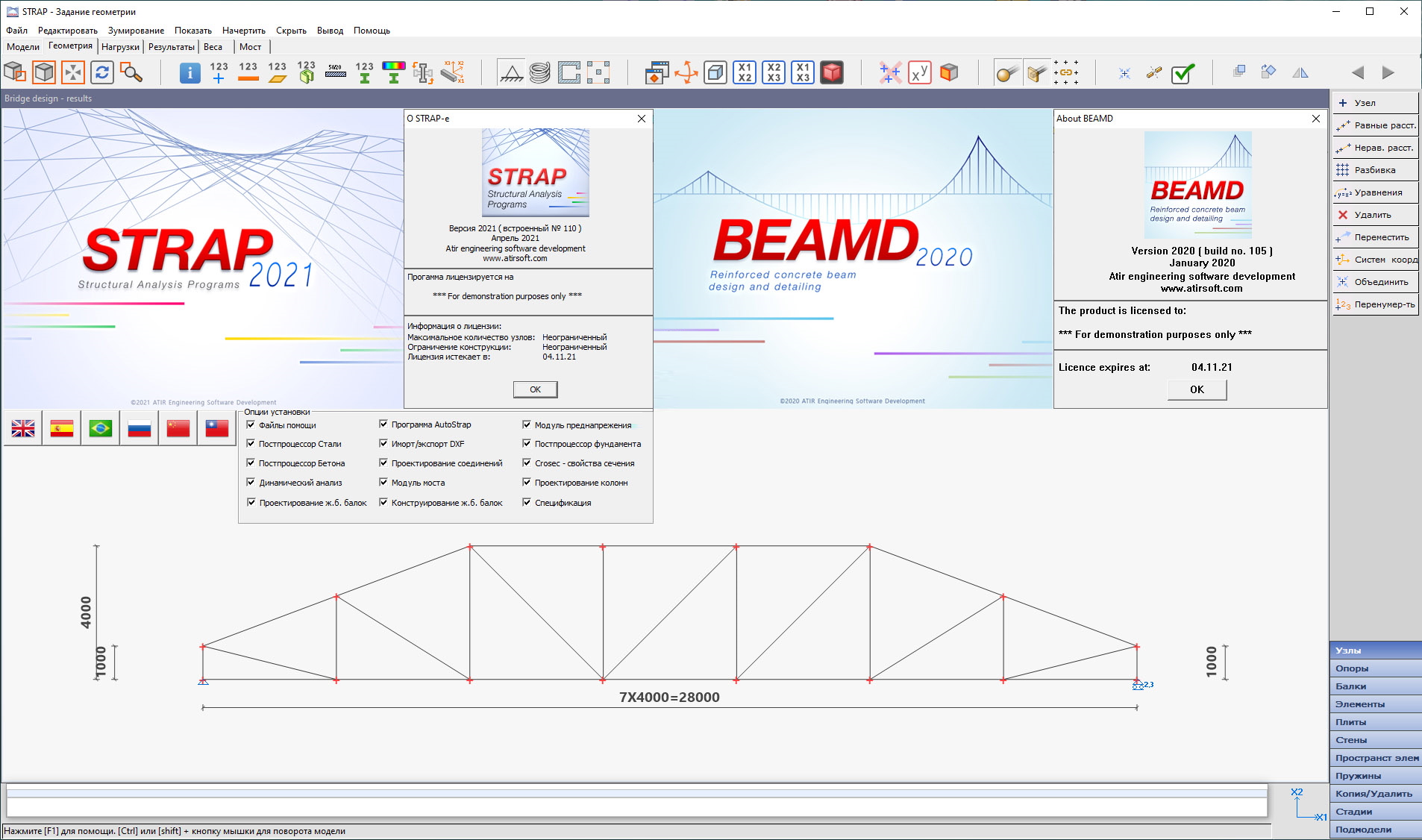Toggle the 'Иморт/экспорт DXF' checkbox
Viewport: 1422px width, 840px height.
tap(383, 443)
